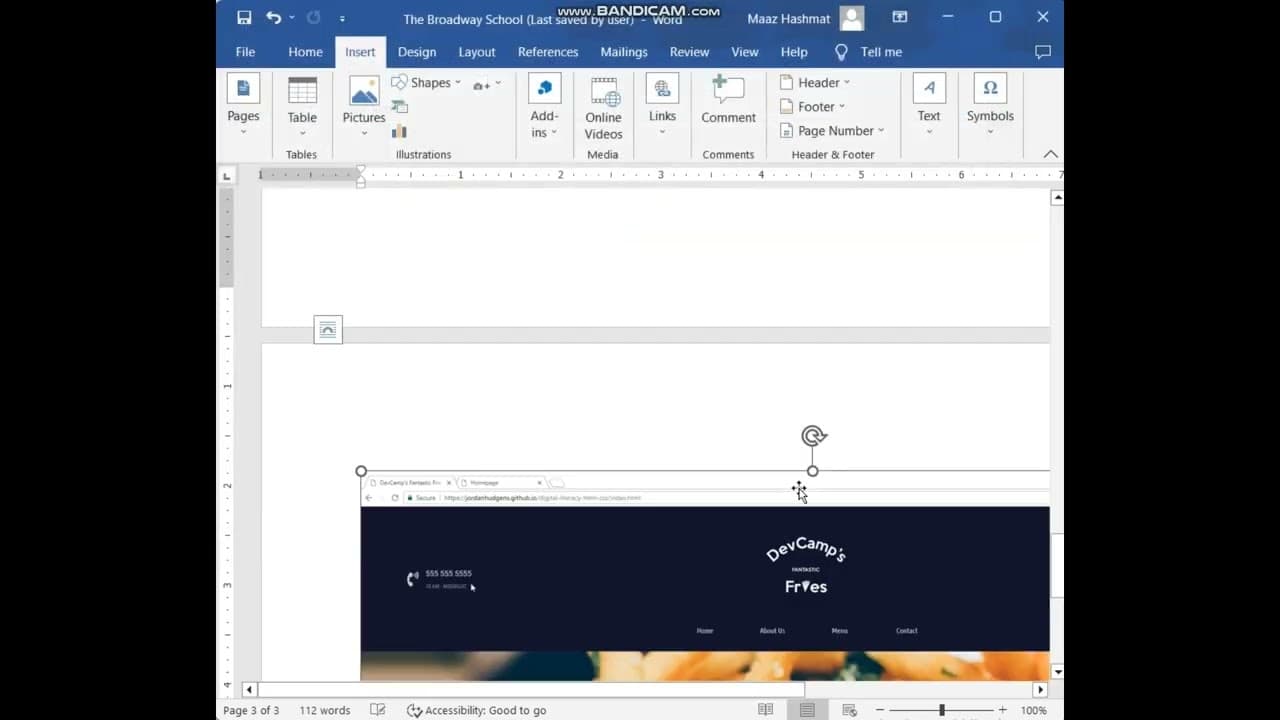Insert a Chart
This screenshot has width=1280, height=720.
399,131
